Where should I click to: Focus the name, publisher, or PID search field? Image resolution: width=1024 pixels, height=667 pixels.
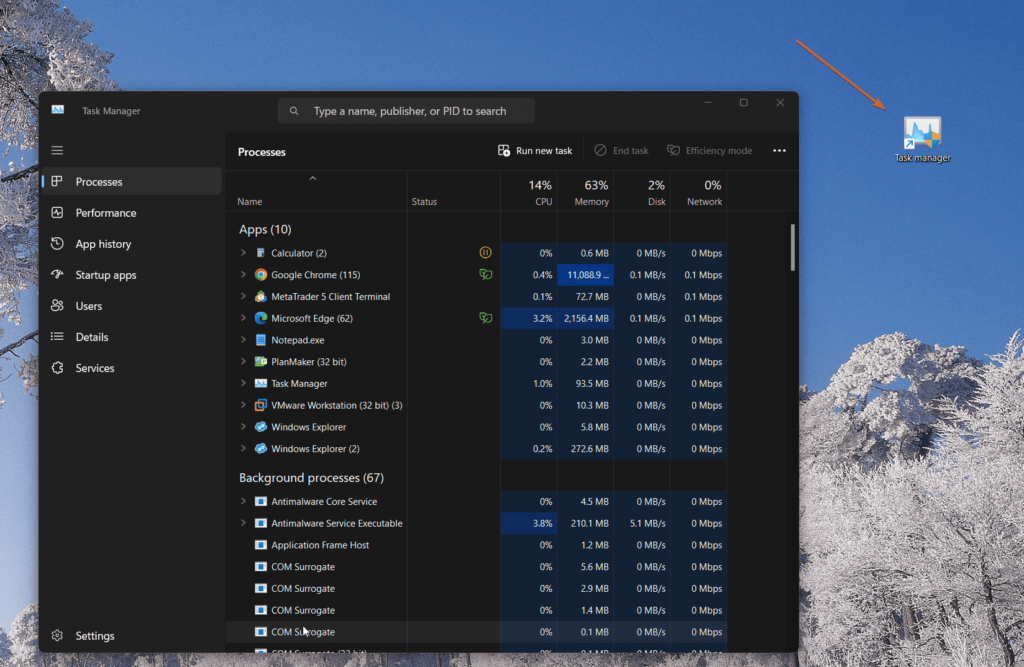[x=406, y=111]
